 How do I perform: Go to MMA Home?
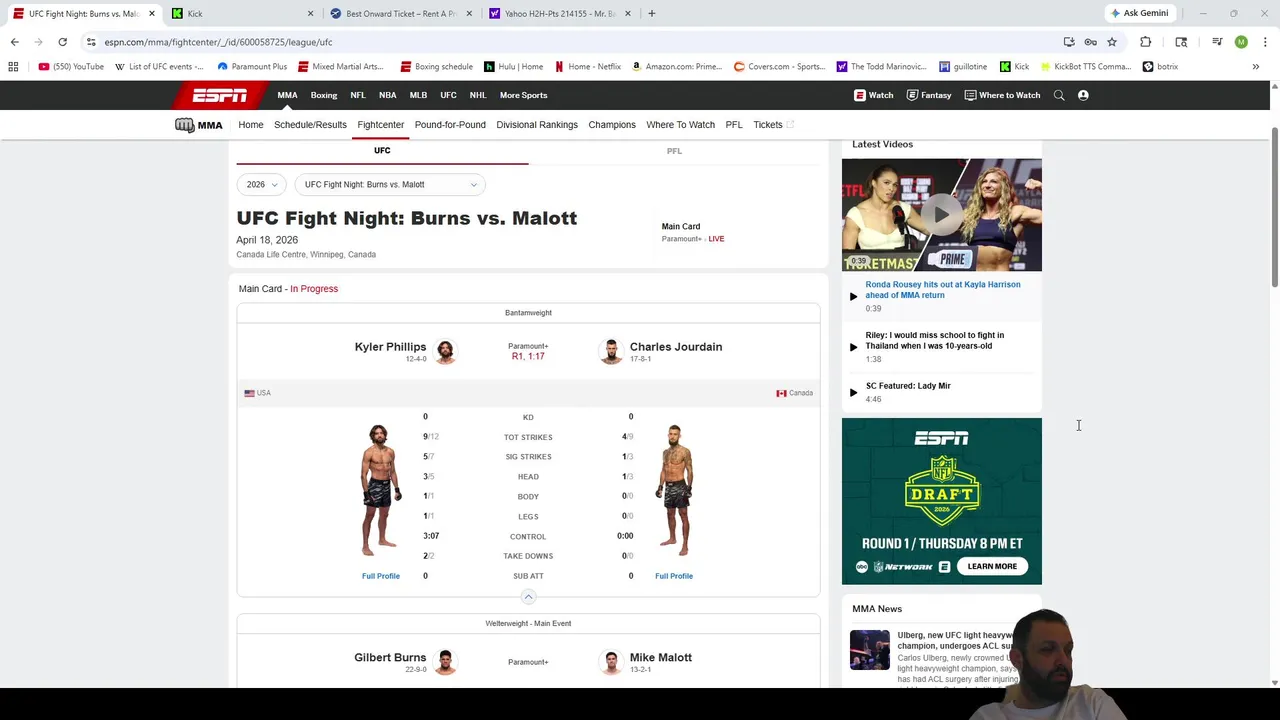pyautogui.click(x=251, y=125)
